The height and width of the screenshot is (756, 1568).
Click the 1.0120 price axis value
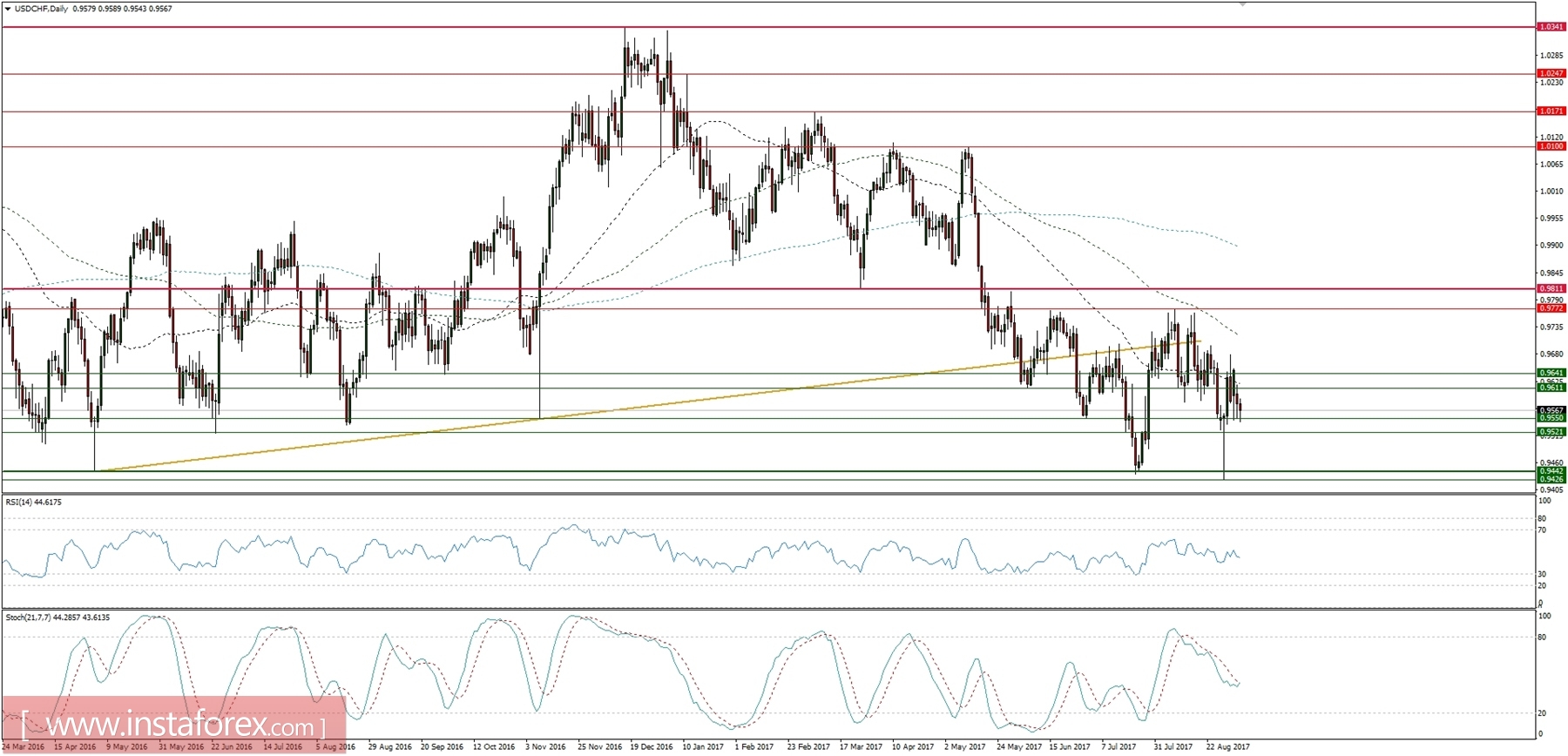(x=1551, y=138)
